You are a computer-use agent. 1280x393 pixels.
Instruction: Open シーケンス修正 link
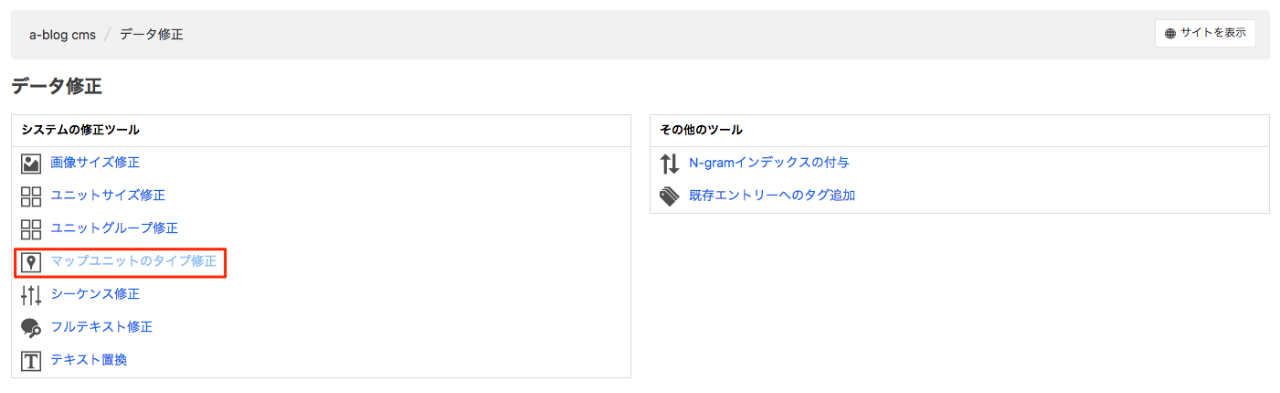click(95, 294)
